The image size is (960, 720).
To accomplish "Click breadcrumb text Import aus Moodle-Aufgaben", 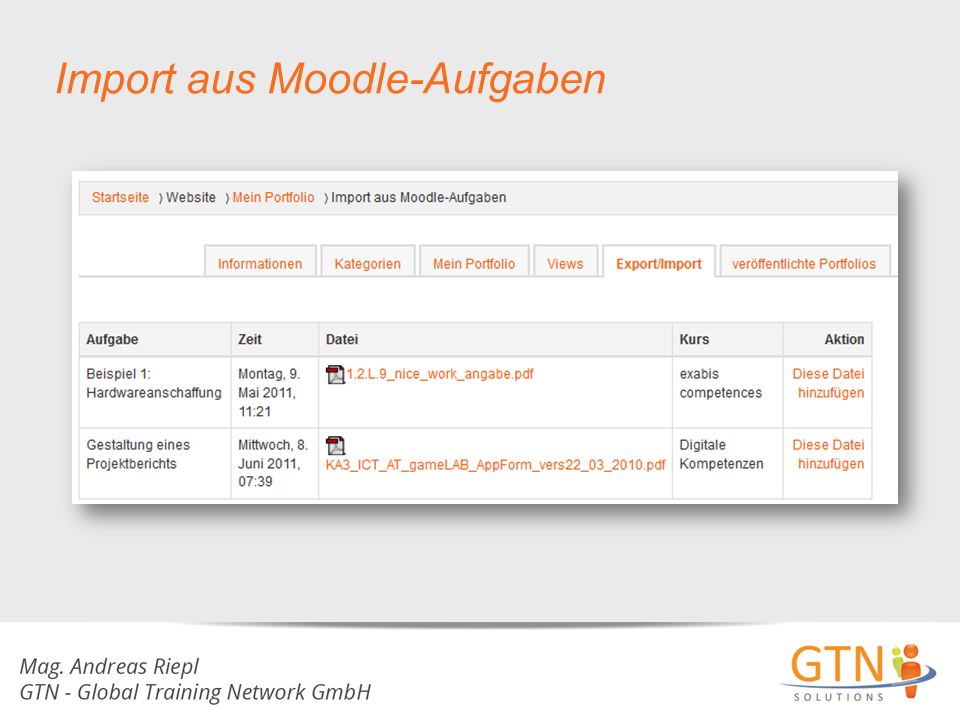I will pyautogui.click(x=419, y=197).
